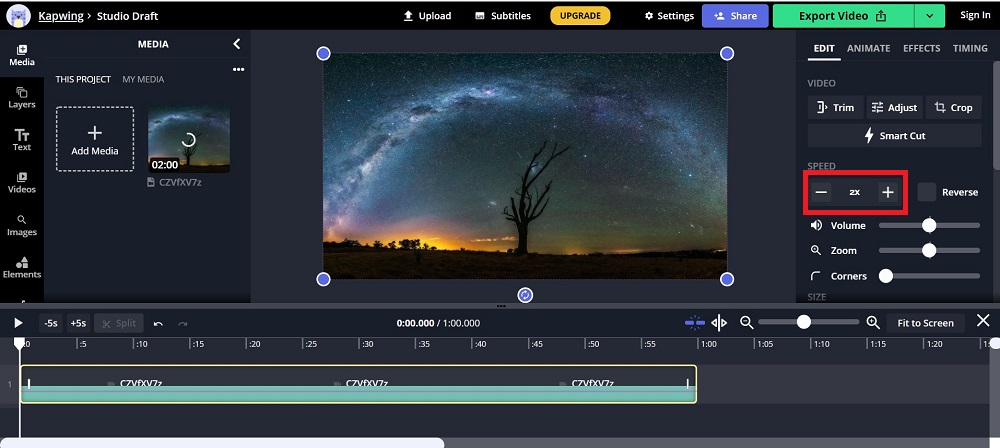Toggle timeline snapping icon
The width and height of the screenshot is (1000, 448).
pyautogui.click(x=694, y=322)
